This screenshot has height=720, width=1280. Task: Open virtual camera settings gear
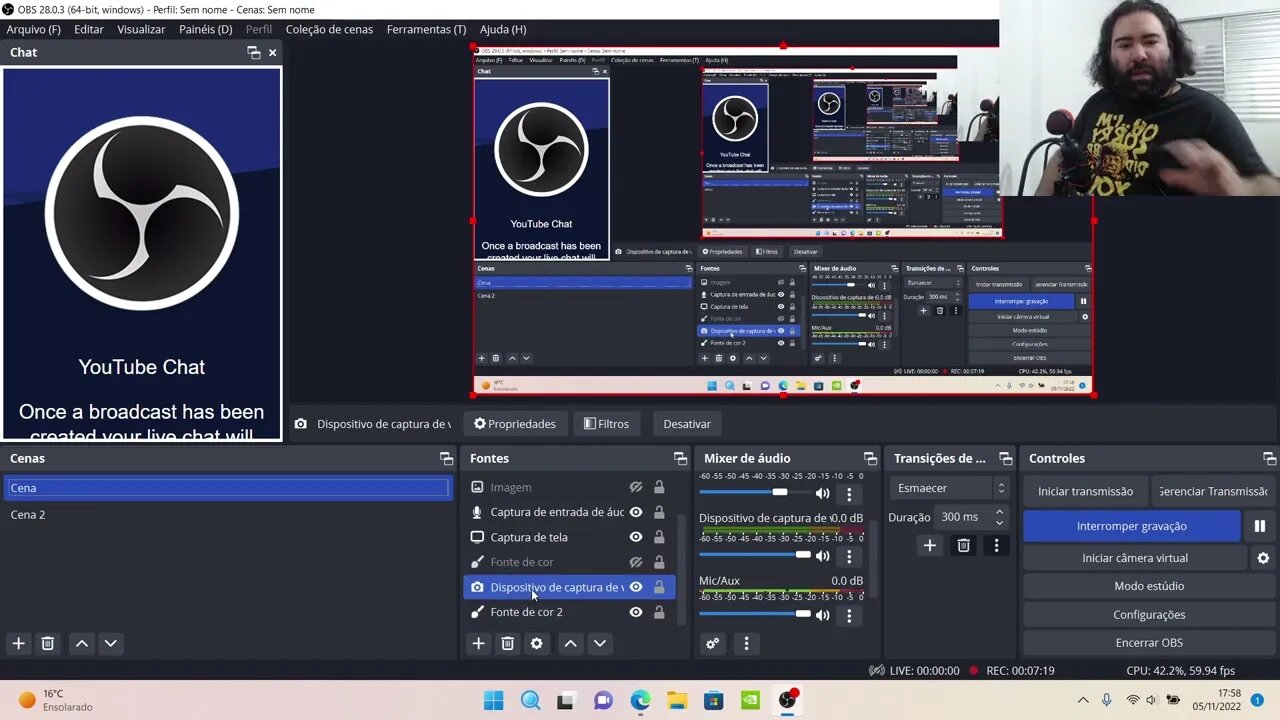(x=1262, y=558)
